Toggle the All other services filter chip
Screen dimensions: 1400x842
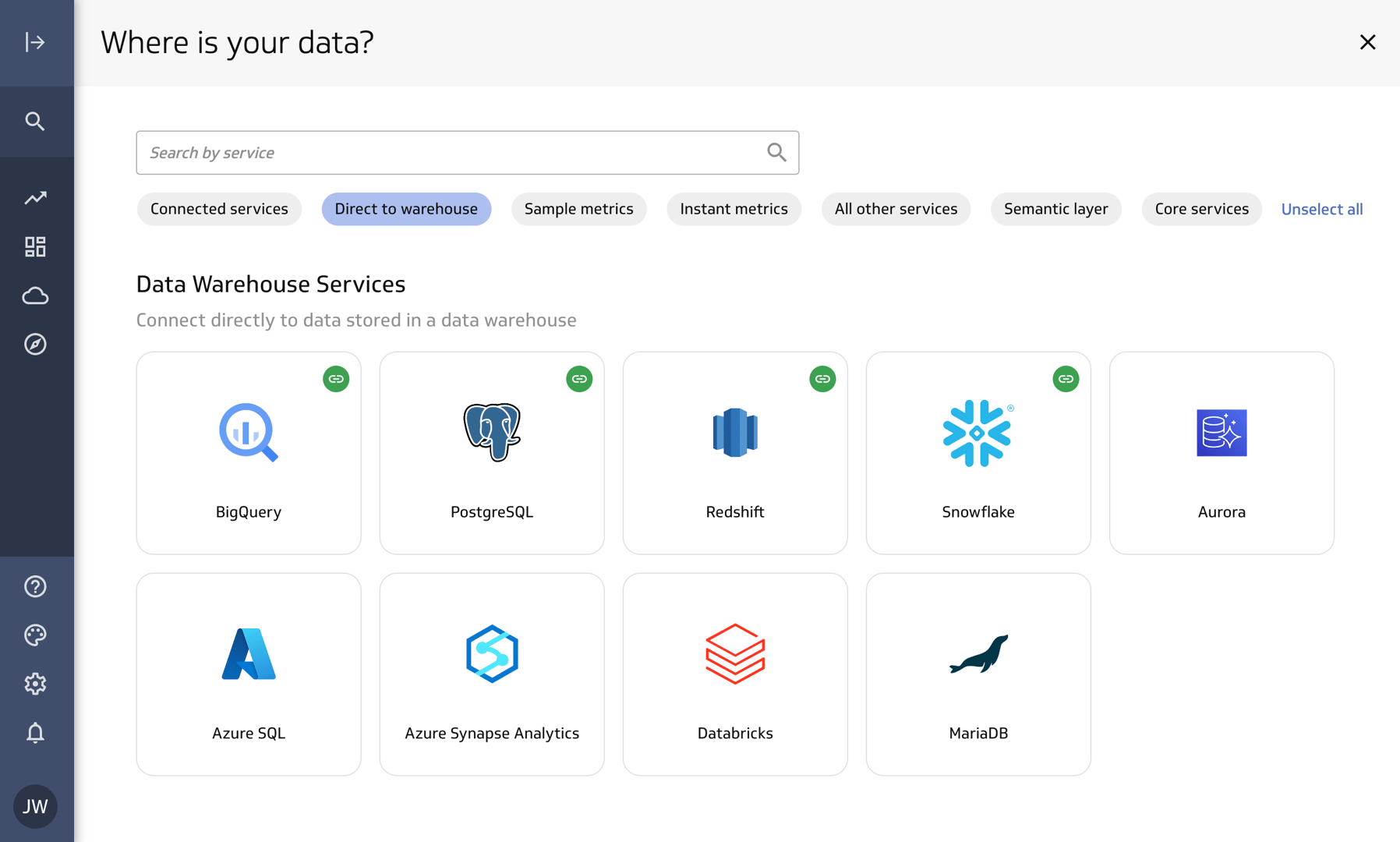point(896,209)
